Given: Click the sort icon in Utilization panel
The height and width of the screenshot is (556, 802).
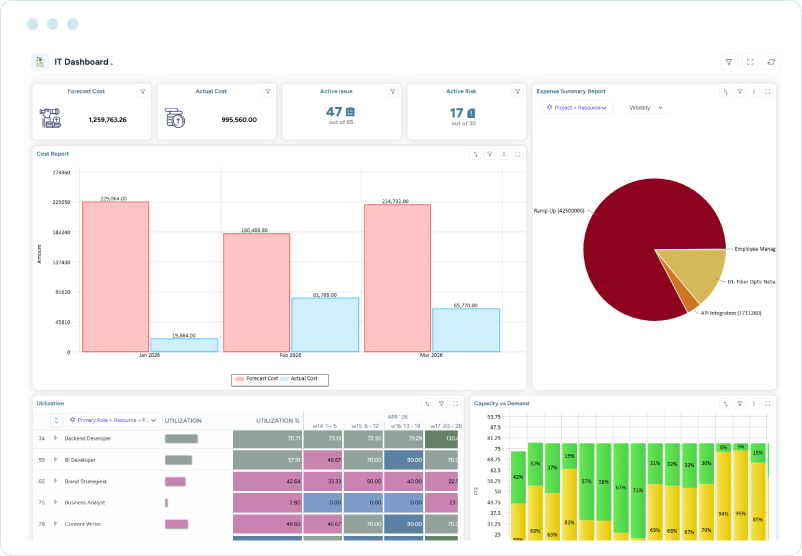Looking at the screenshot, I should (x=427, y=404).
